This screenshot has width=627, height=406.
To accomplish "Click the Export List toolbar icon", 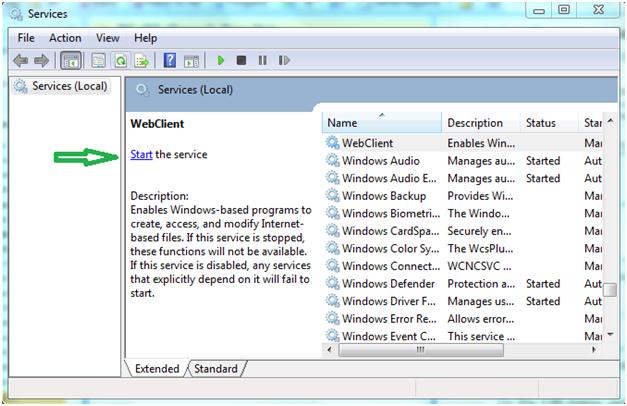I will point(142,61).
